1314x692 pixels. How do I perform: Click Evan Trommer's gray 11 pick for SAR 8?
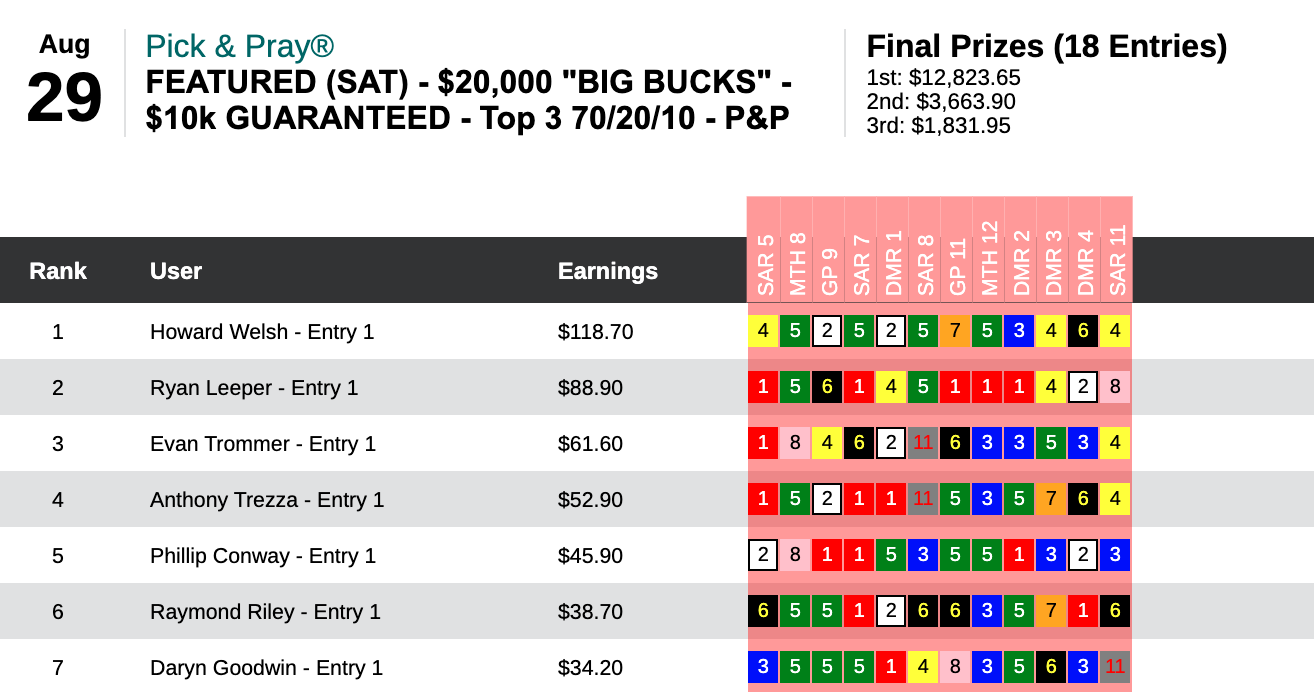pos(925,444)
